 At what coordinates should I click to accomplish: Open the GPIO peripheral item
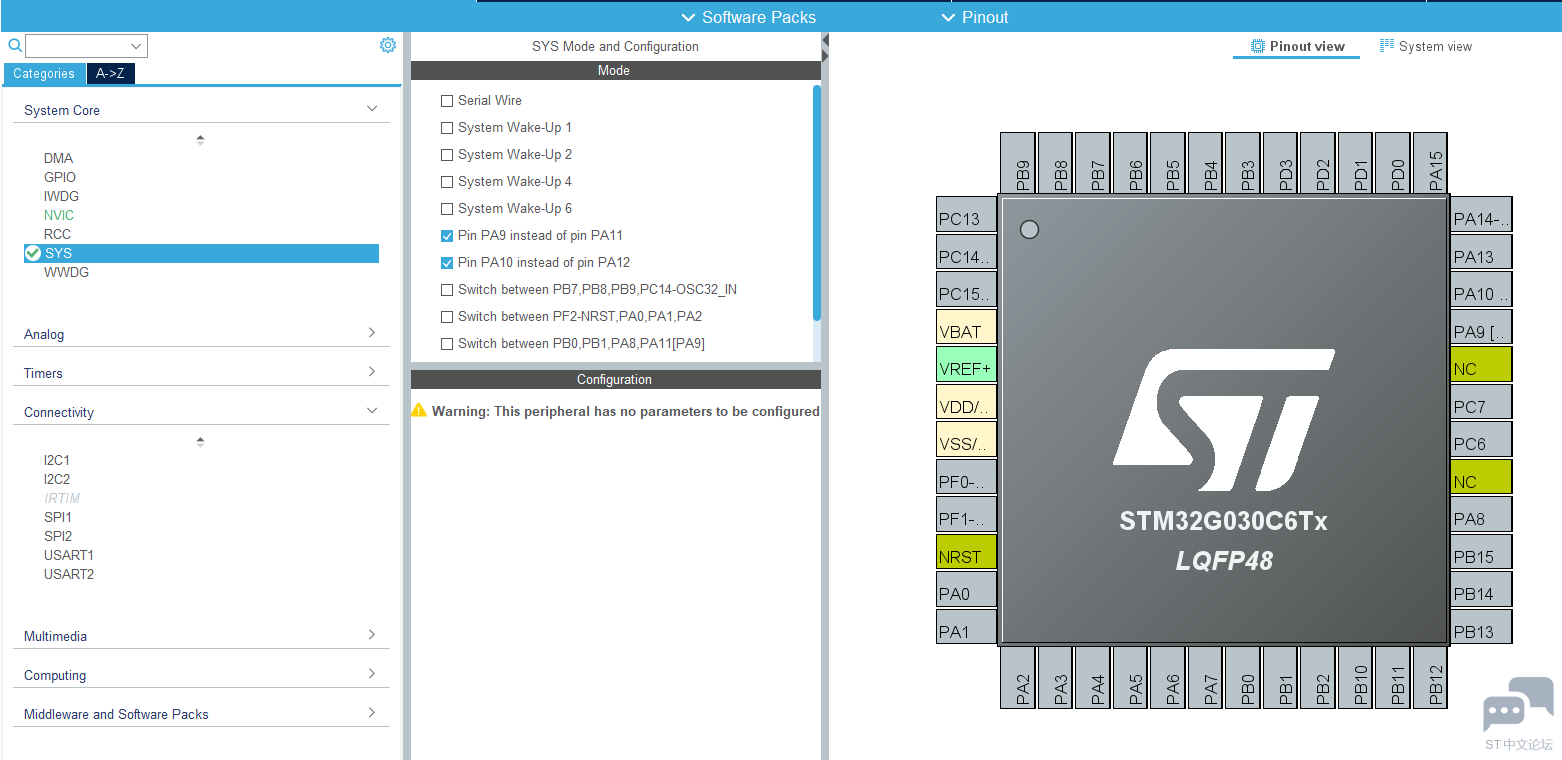click(60, 177)
